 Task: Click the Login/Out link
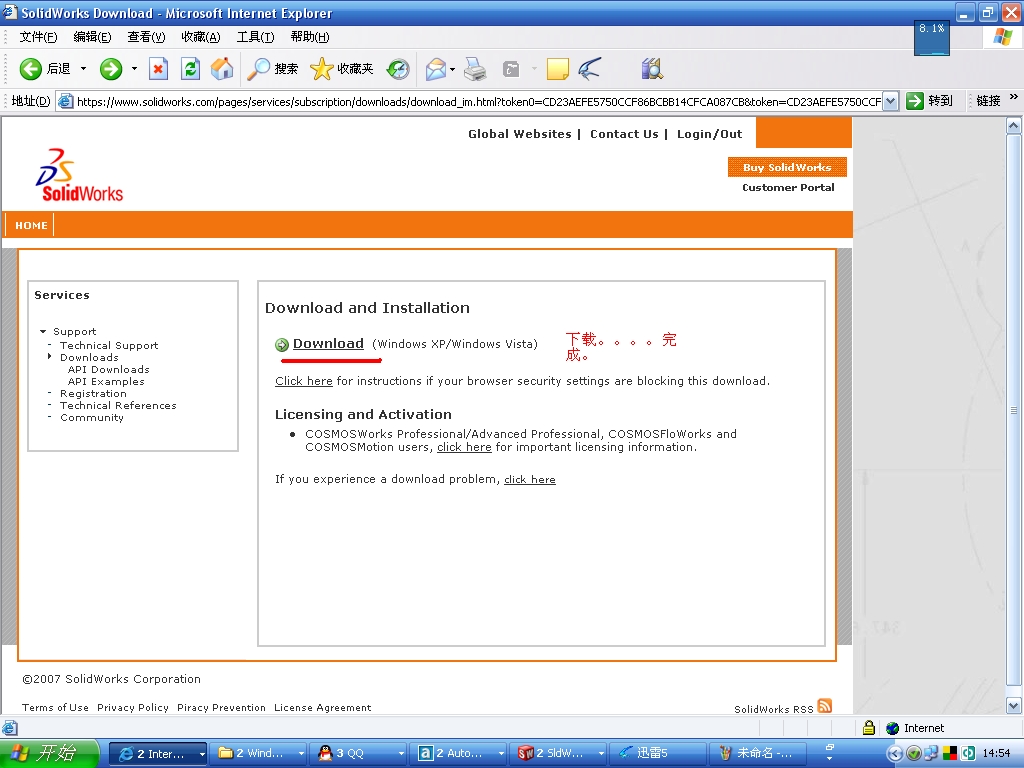pos(710,134)
